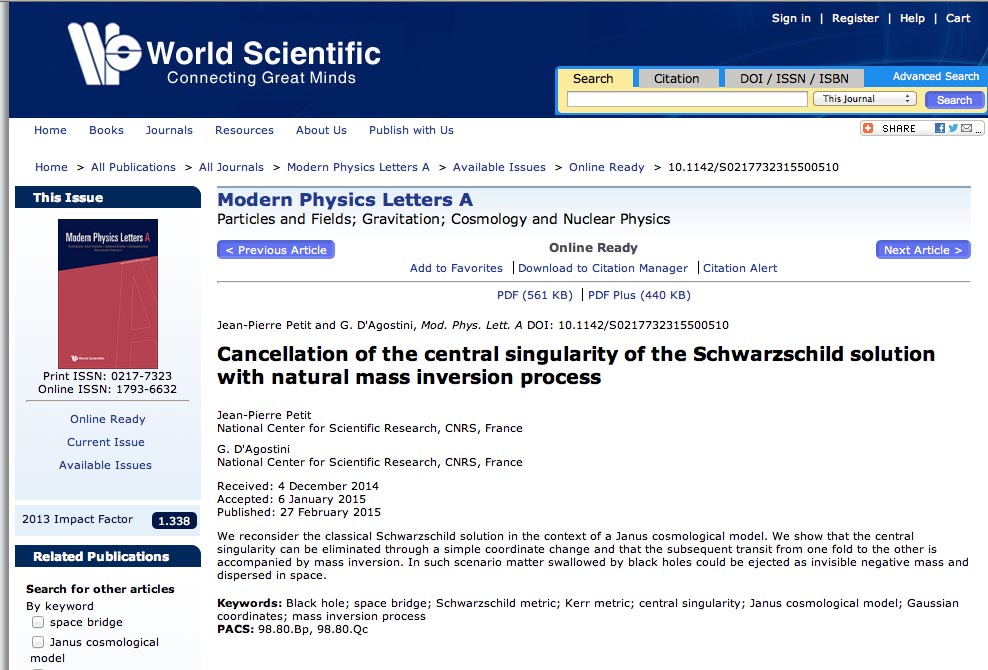
Task: Share article via Twitter icon
Action: 953,129
